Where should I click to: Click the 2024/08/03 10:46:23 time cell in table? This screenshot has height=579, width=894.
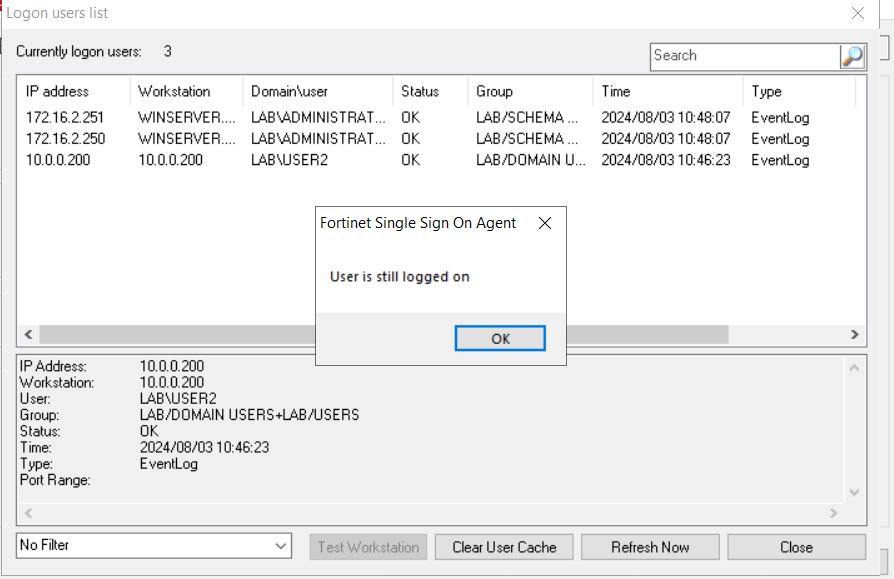pos(666,160)
